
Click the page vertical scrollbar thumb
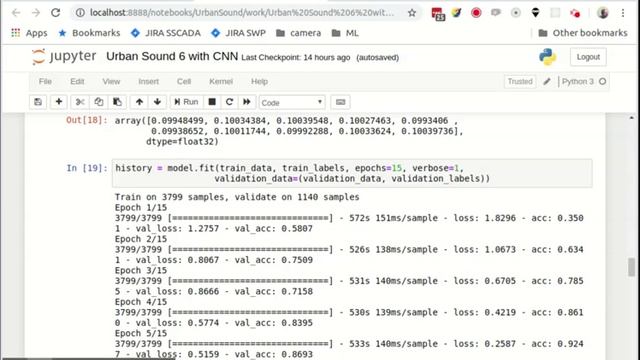click(x=631, y=267)
